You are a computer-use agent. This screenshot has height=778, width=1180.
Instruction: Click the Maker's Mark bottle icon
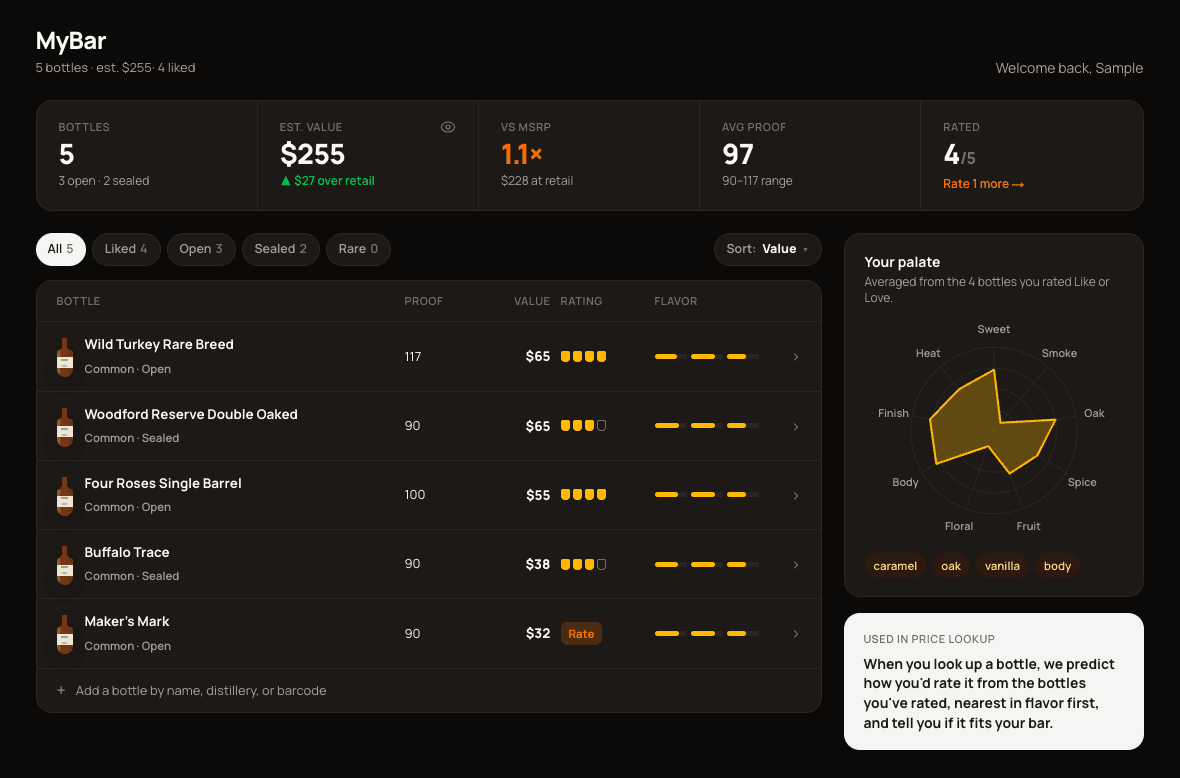(x=65, y=634)
